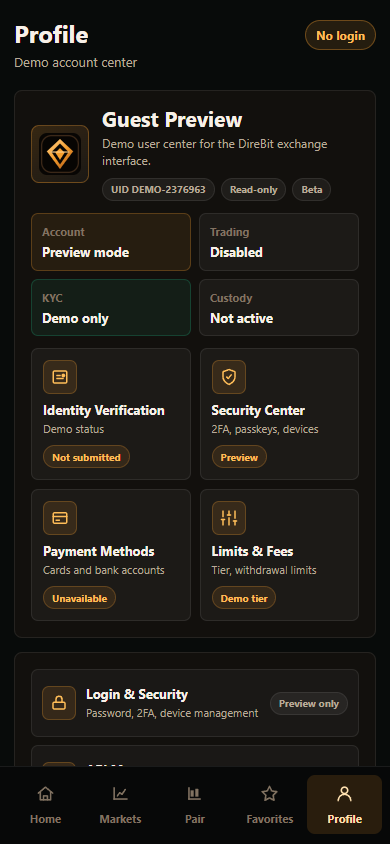Click the Profile page heading

pos(51,36)
